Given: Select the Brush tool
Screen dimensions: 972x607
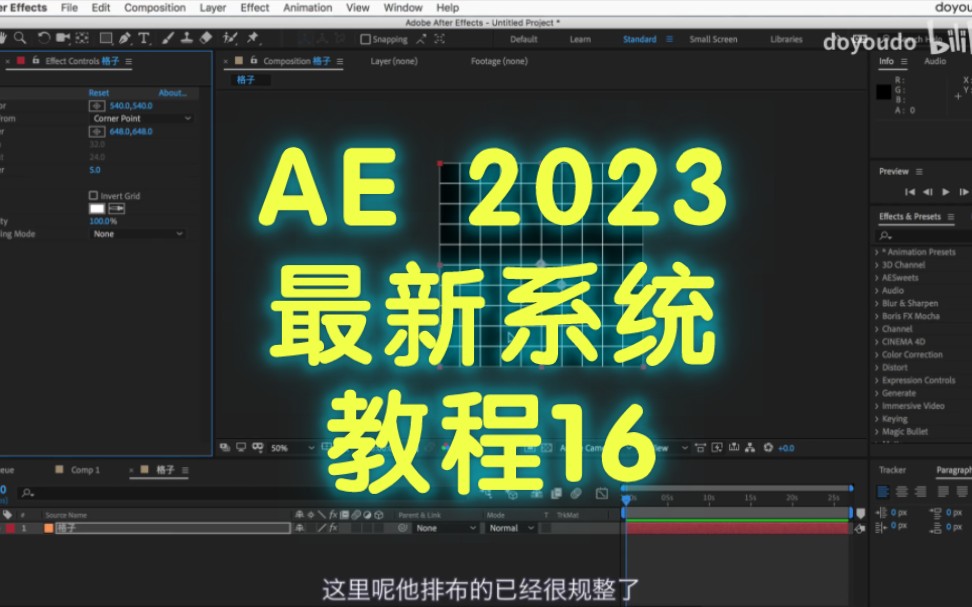Looking at the screenshot, I should [169, 37].
